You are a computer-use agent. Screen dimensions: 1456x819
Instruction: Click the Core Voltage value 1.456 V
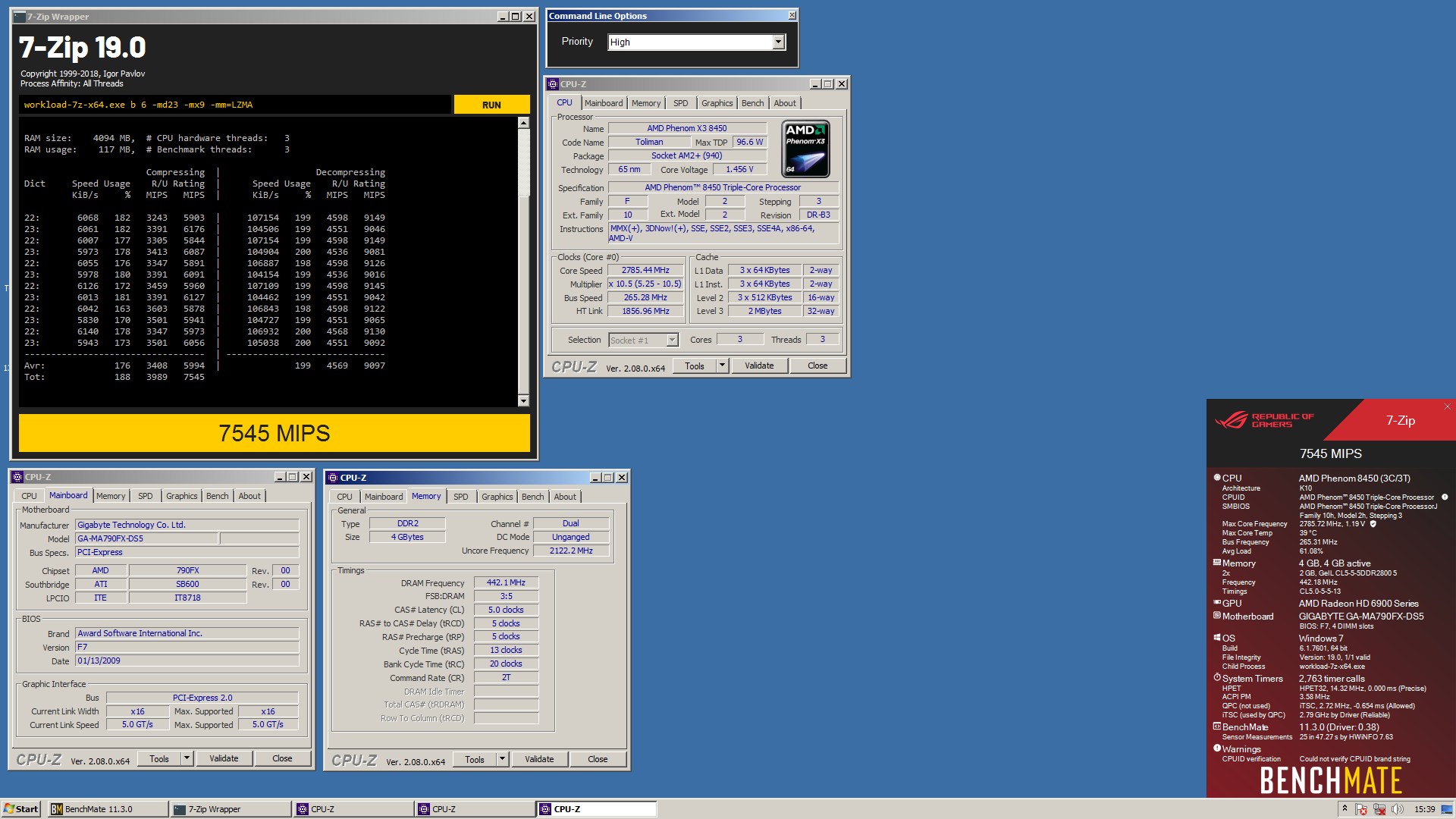point(739,170)
